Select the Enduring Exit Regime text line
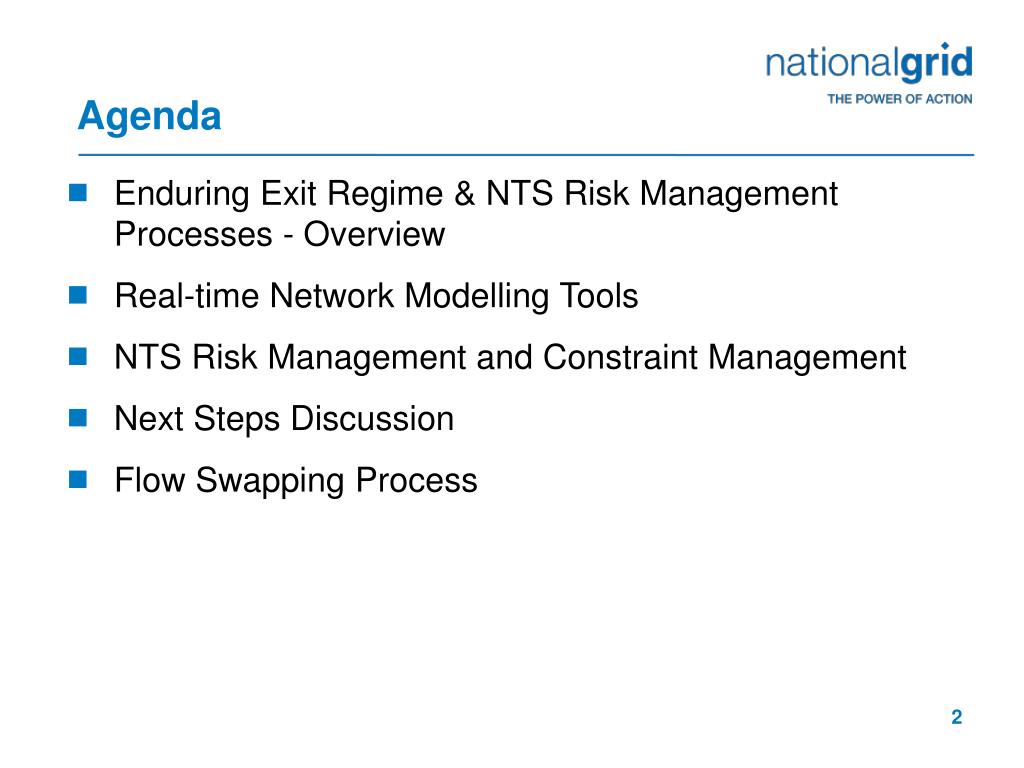Viewport: 1024px width, 768px height. click(476, 193)
